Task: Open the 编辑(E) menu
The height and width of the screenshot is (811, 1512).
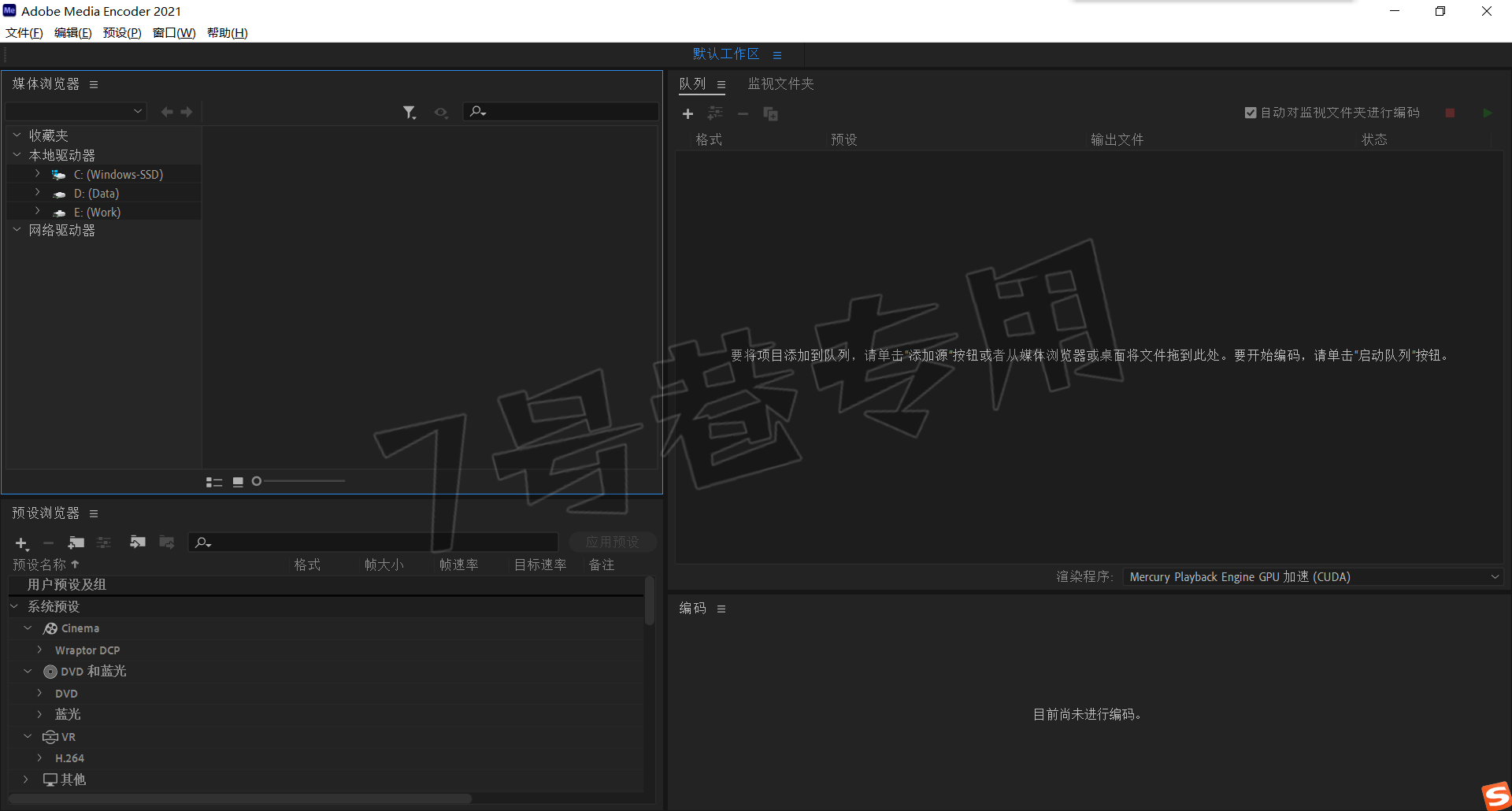Action: [x=73, y=33]
